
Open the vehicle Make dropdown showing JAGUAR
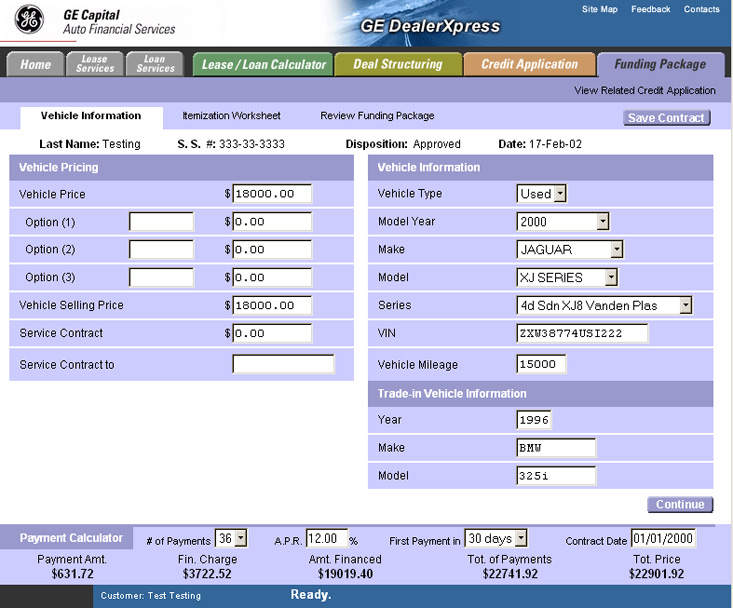569,249
